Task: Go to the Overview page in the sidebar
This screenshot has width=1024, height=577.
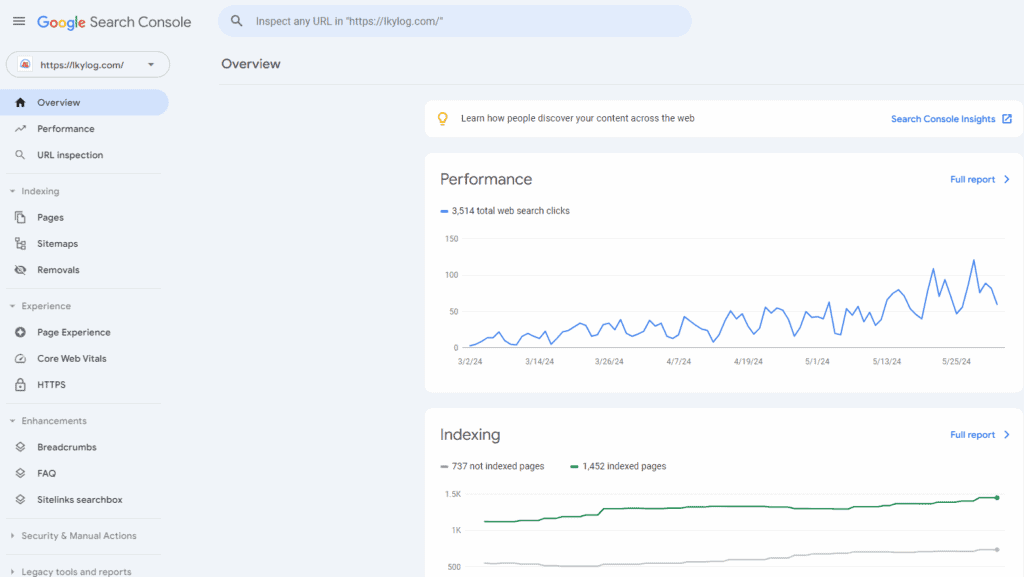Action: (84, 102)
